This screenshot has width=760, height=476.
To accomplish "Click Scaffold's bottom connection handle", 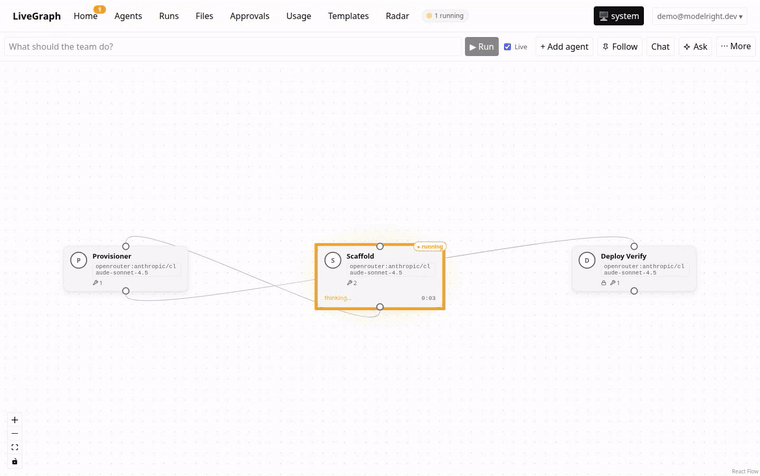I will [x=380, y=307].
